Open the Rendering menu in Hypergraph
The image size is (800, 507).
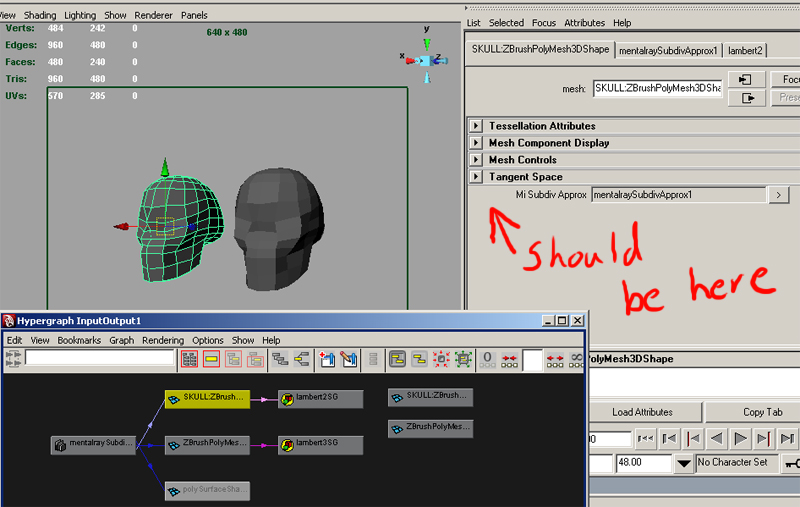pos(162,340)
